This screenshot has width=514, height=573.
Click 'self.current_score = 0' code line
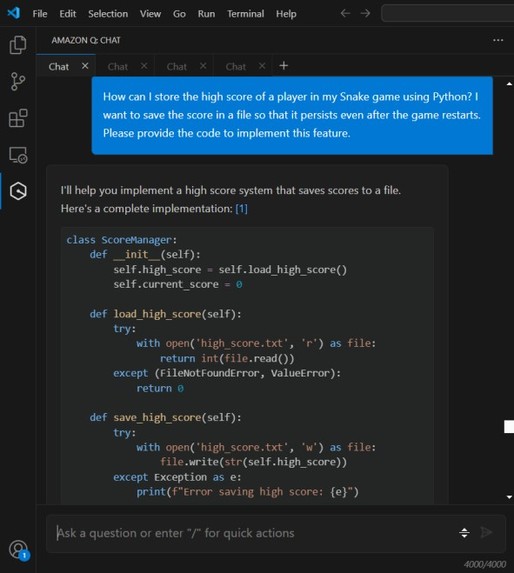[x=178, y=285]
